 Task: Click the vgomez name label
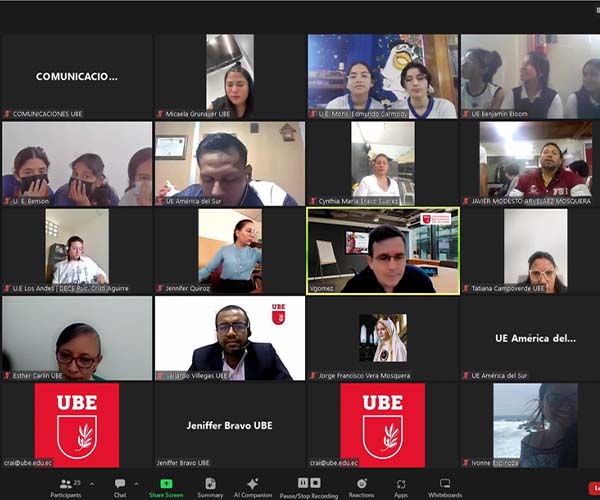tap(321, 288)
